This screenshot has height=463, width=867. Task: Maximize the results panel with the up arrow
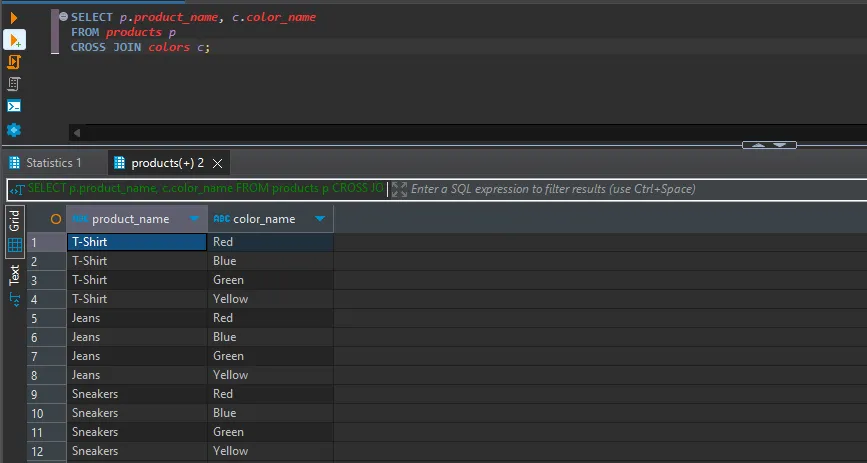pyautogui.click(x=759, y=145)
